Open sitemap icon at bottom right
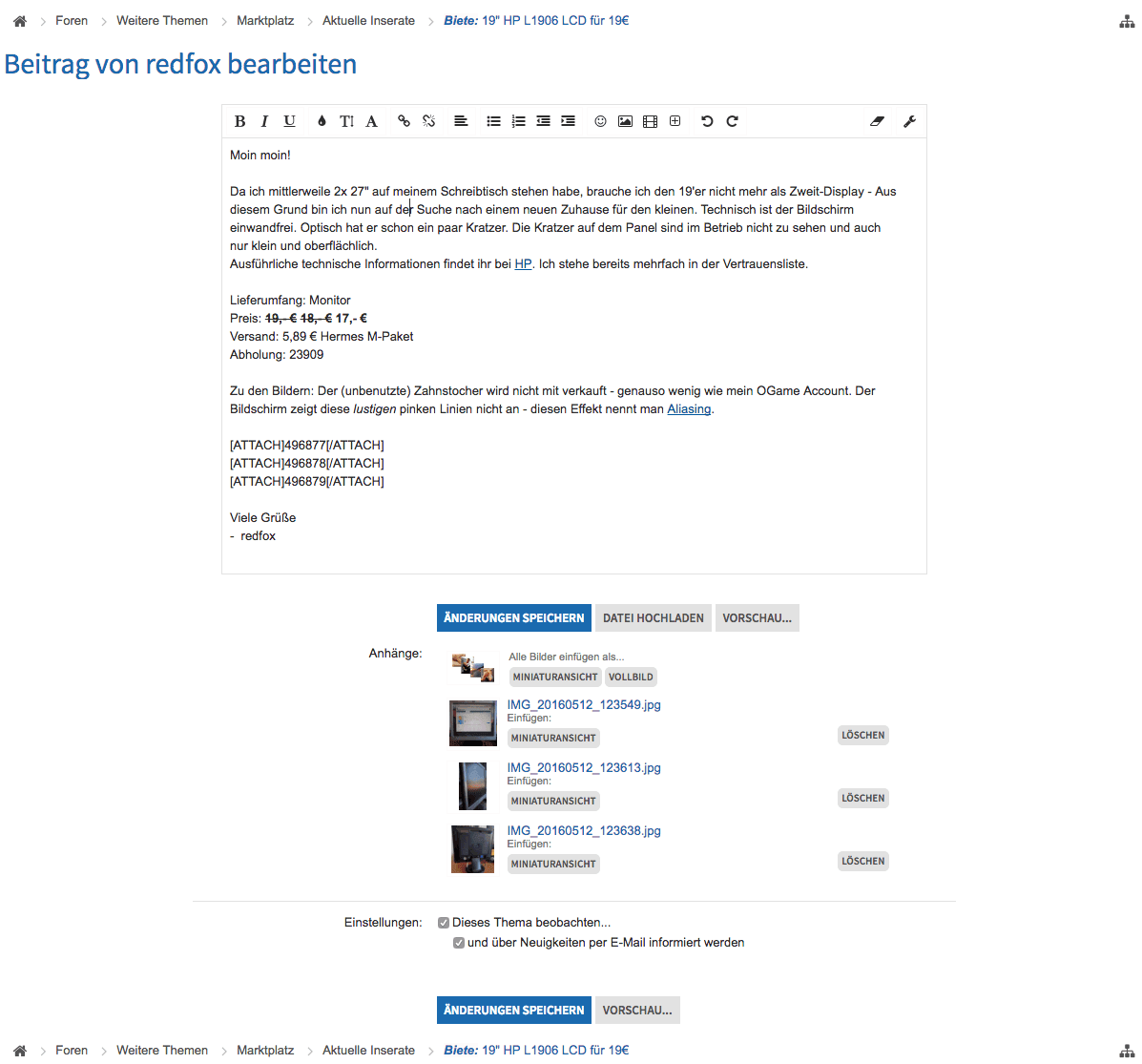1142x1064 pixels. 1127,1051
